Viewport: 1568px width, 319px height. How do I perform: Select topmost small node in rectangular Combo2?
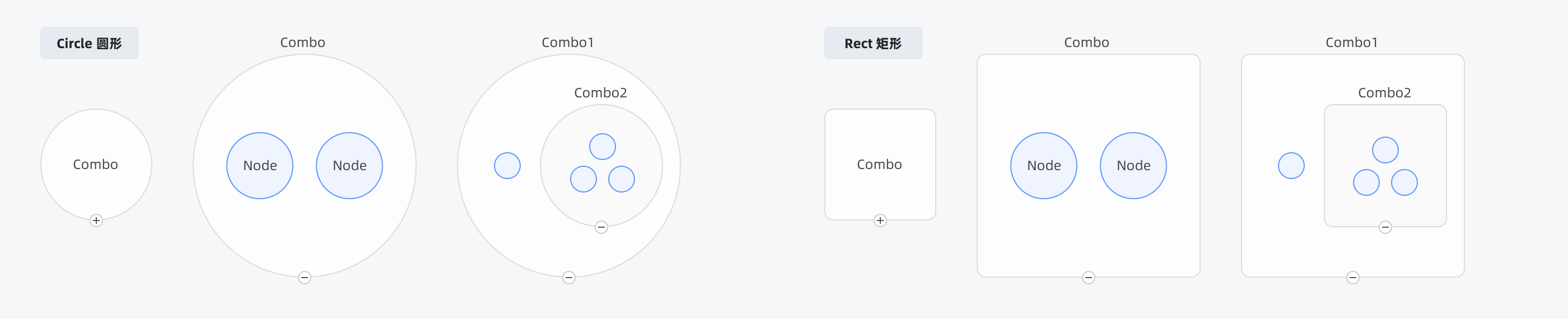pos(1385,150)
